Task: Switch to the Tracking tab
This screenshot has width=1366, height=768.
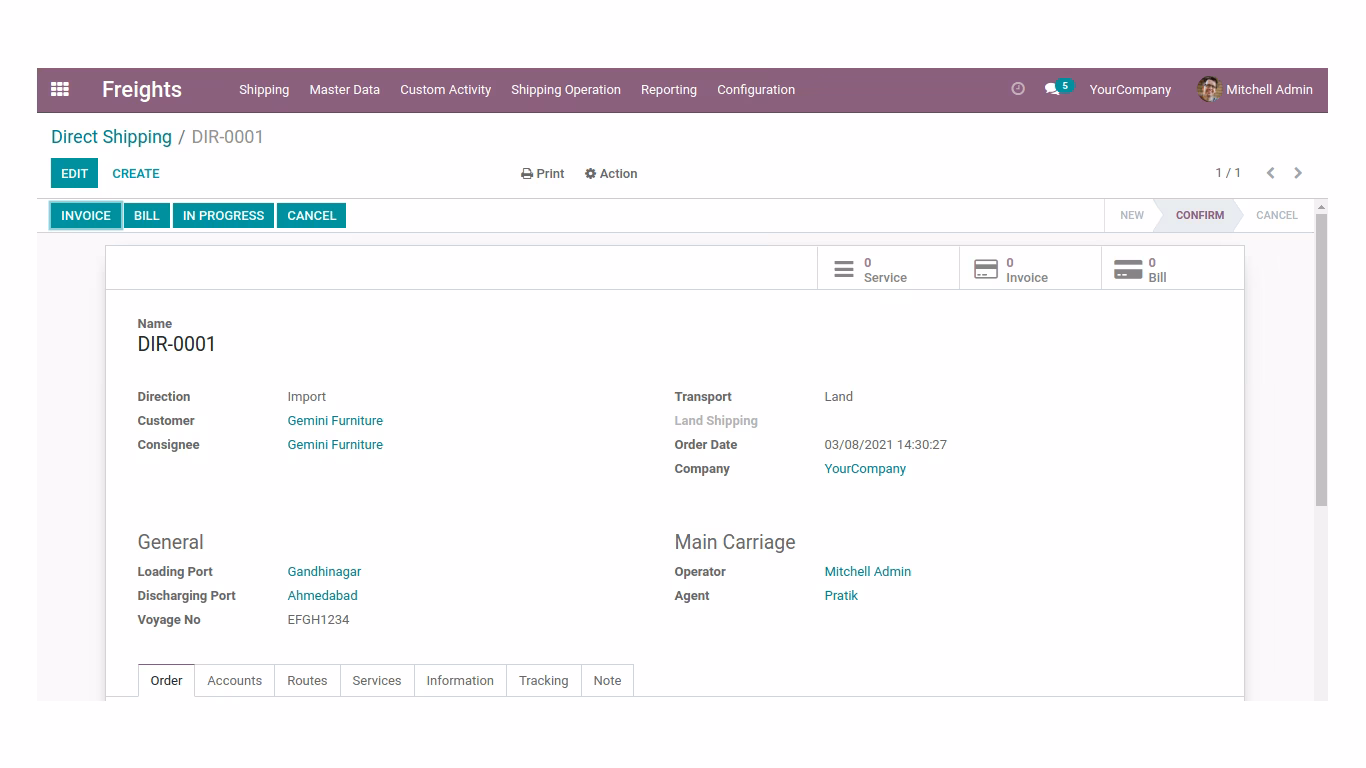Action: click(543, 680)
